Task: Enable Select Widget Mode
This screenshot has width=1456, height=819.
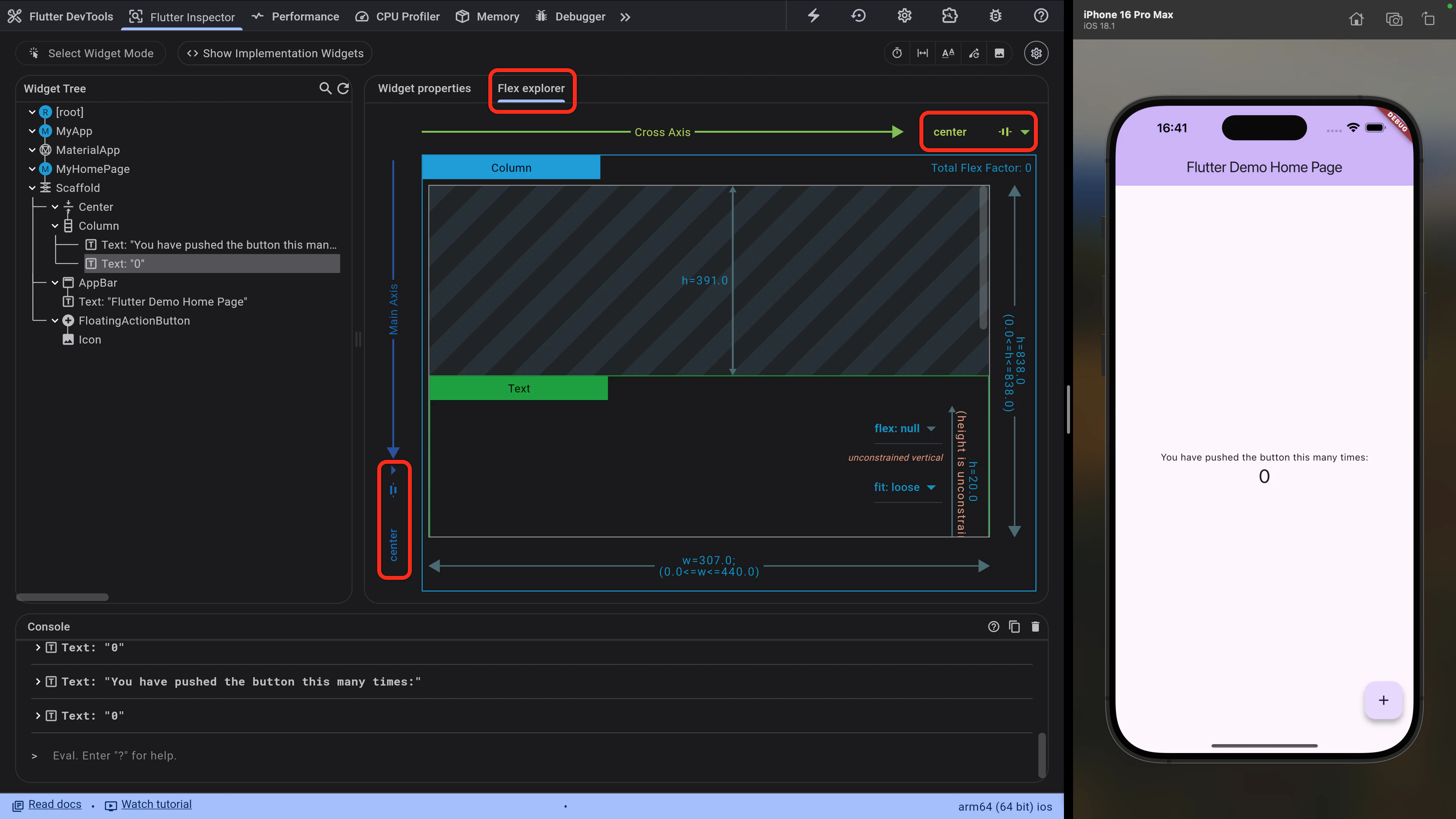Action: point(91,53)
